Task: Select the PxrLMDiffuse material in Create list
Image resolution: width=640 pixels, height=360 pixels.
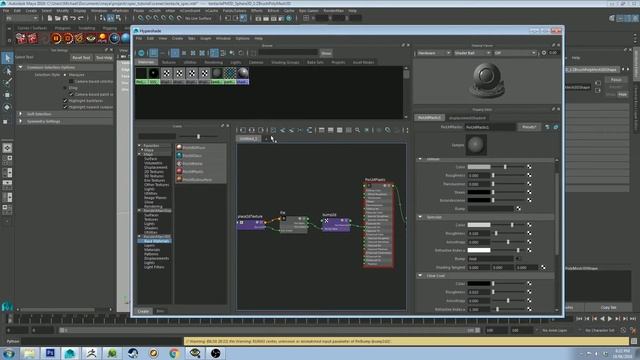Action: click(201, 147)
